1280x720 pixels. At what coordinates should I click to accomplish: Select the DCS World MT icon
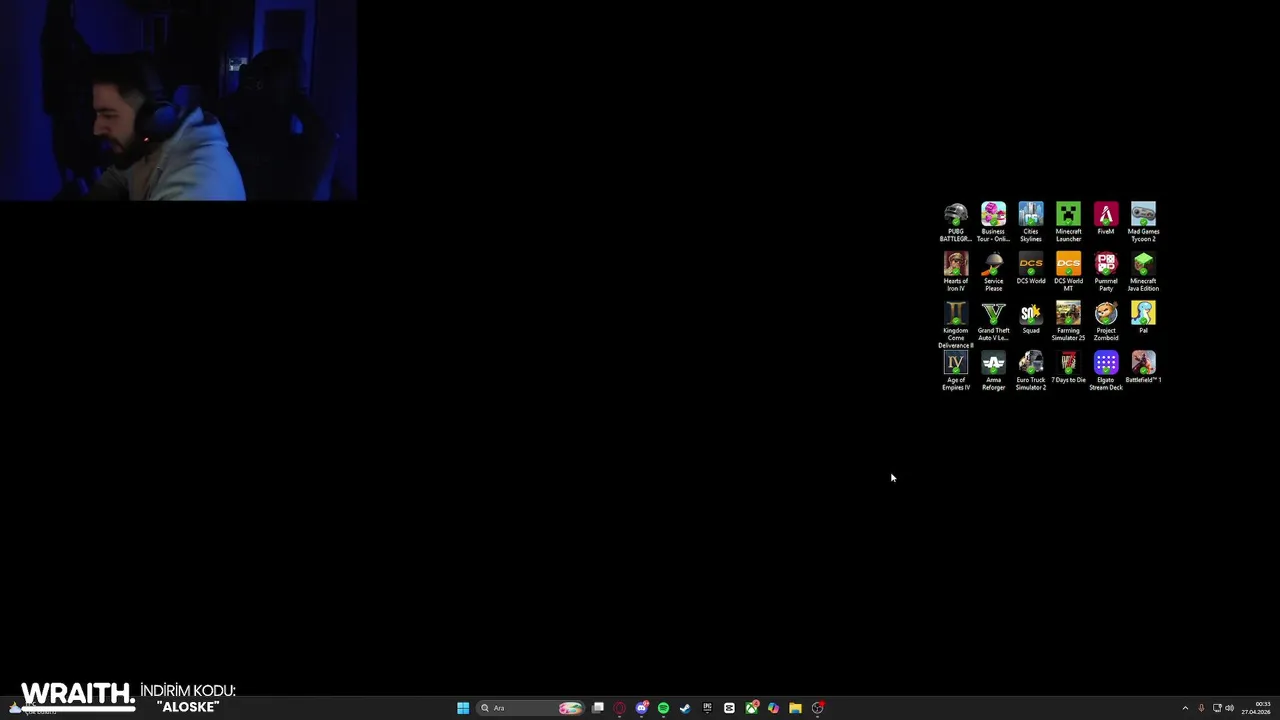[1068, 271]
